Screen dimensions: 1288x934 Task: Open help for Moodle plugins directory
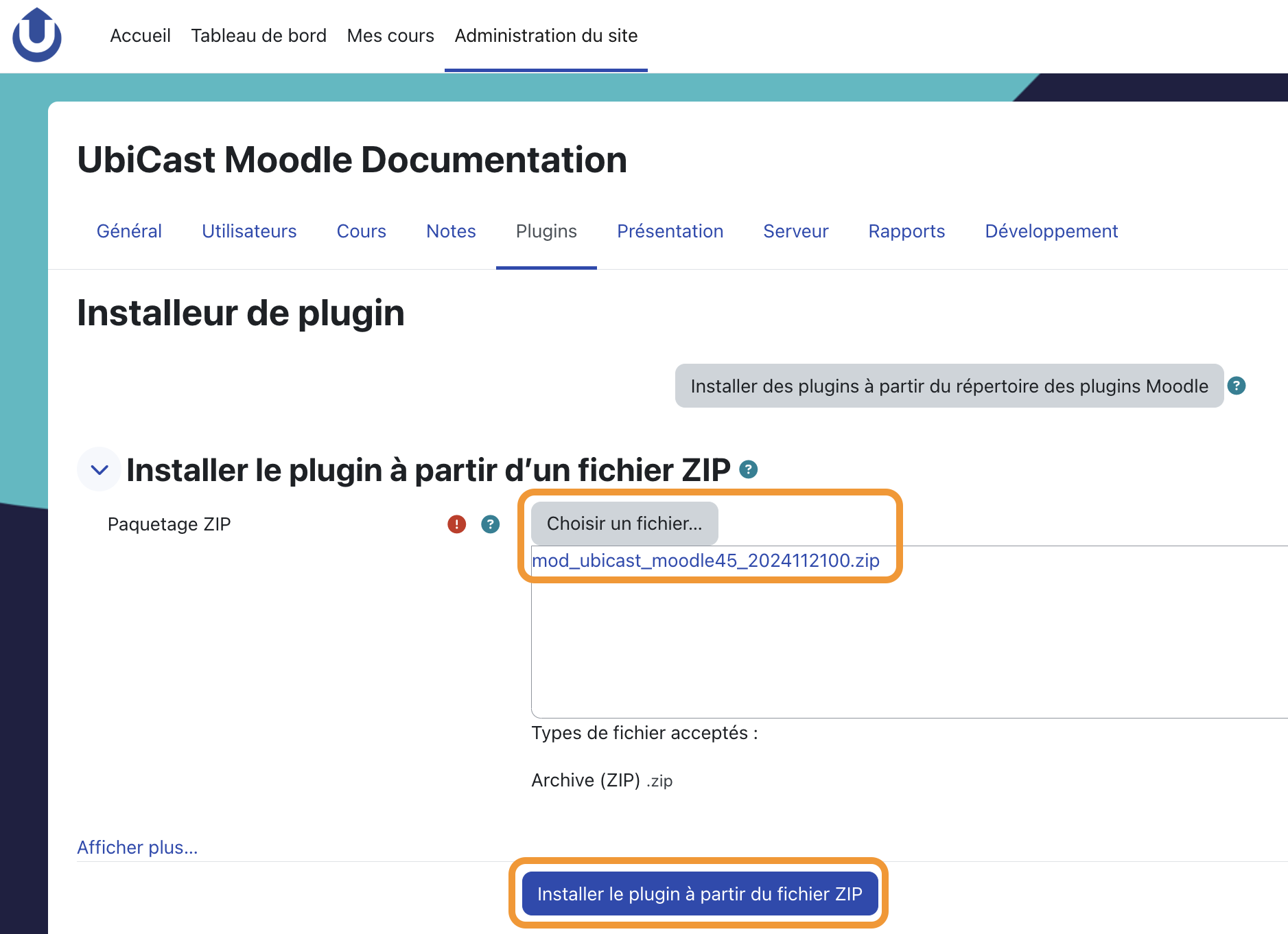click(x=1236, y=386)
